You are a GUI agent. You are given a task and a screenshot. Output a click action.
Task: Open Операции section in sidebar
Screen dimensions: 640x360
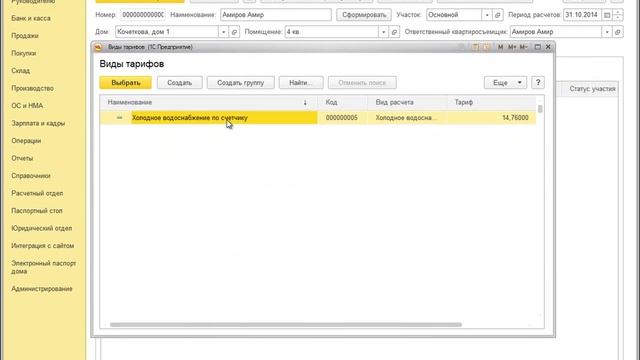pos(26,141)
